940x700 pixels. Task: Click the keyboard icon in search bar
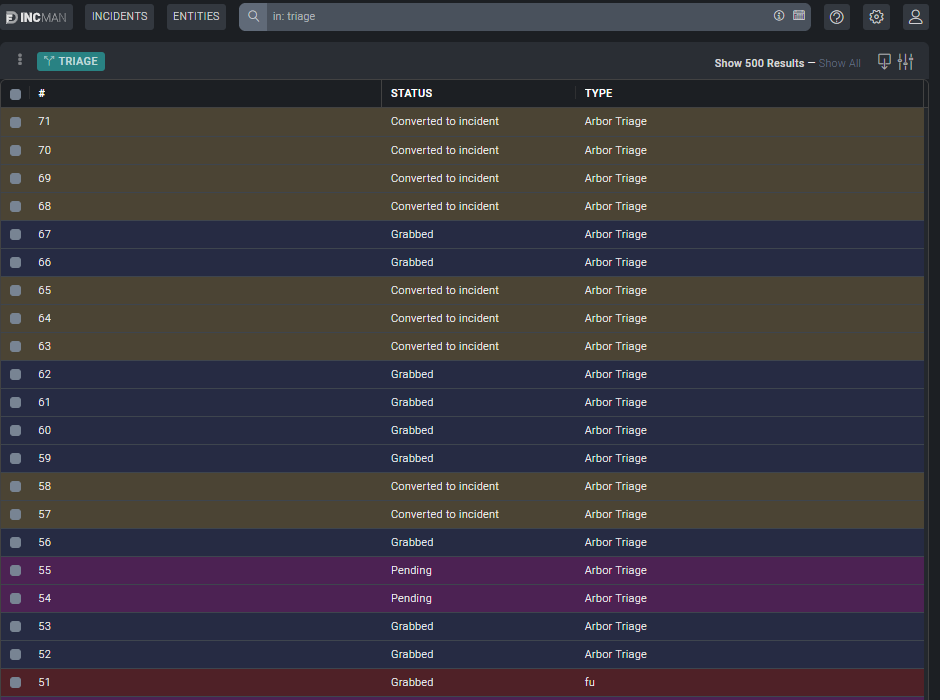pos(799,16)
